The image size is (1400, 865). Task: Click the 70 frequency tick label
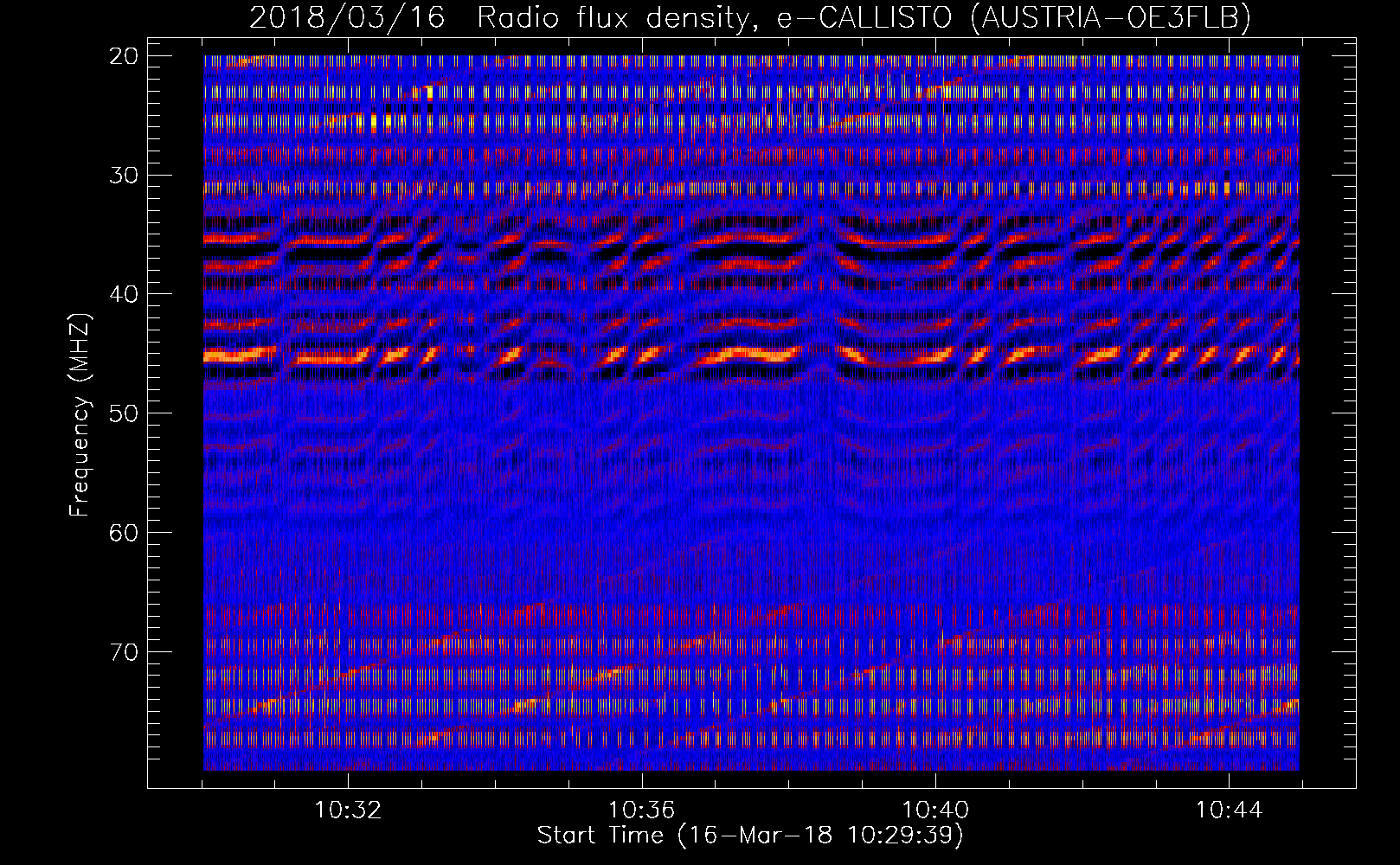125,651
